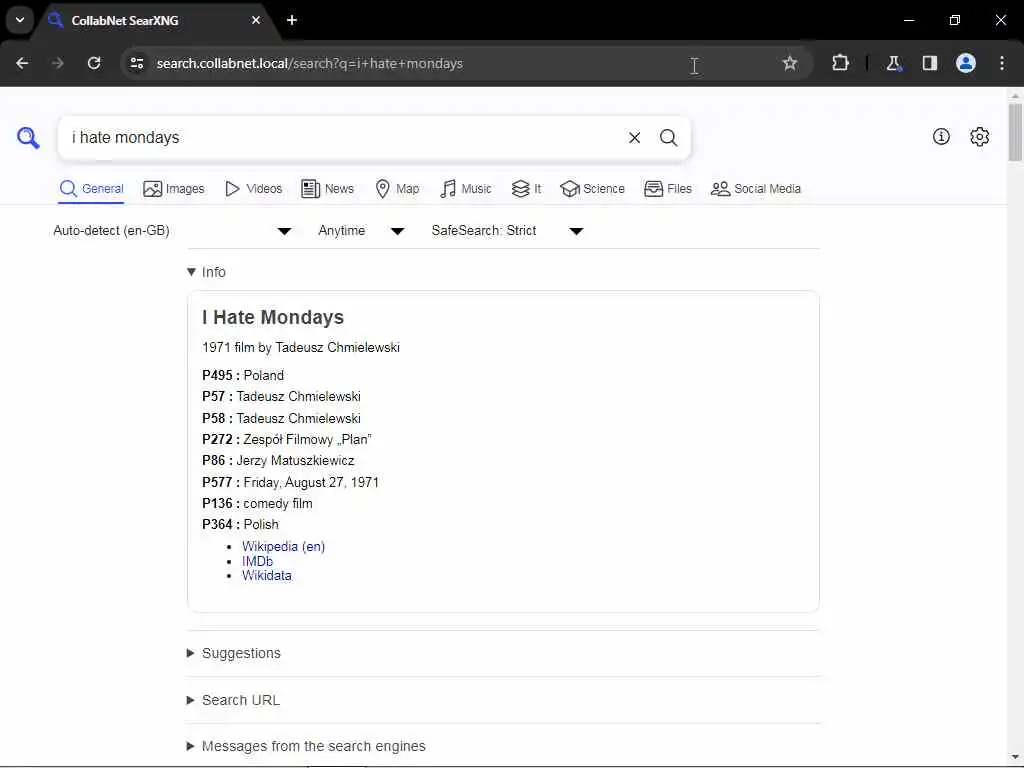Switch to the It category
The image size is (1024, 768).
tap(526, 189)
